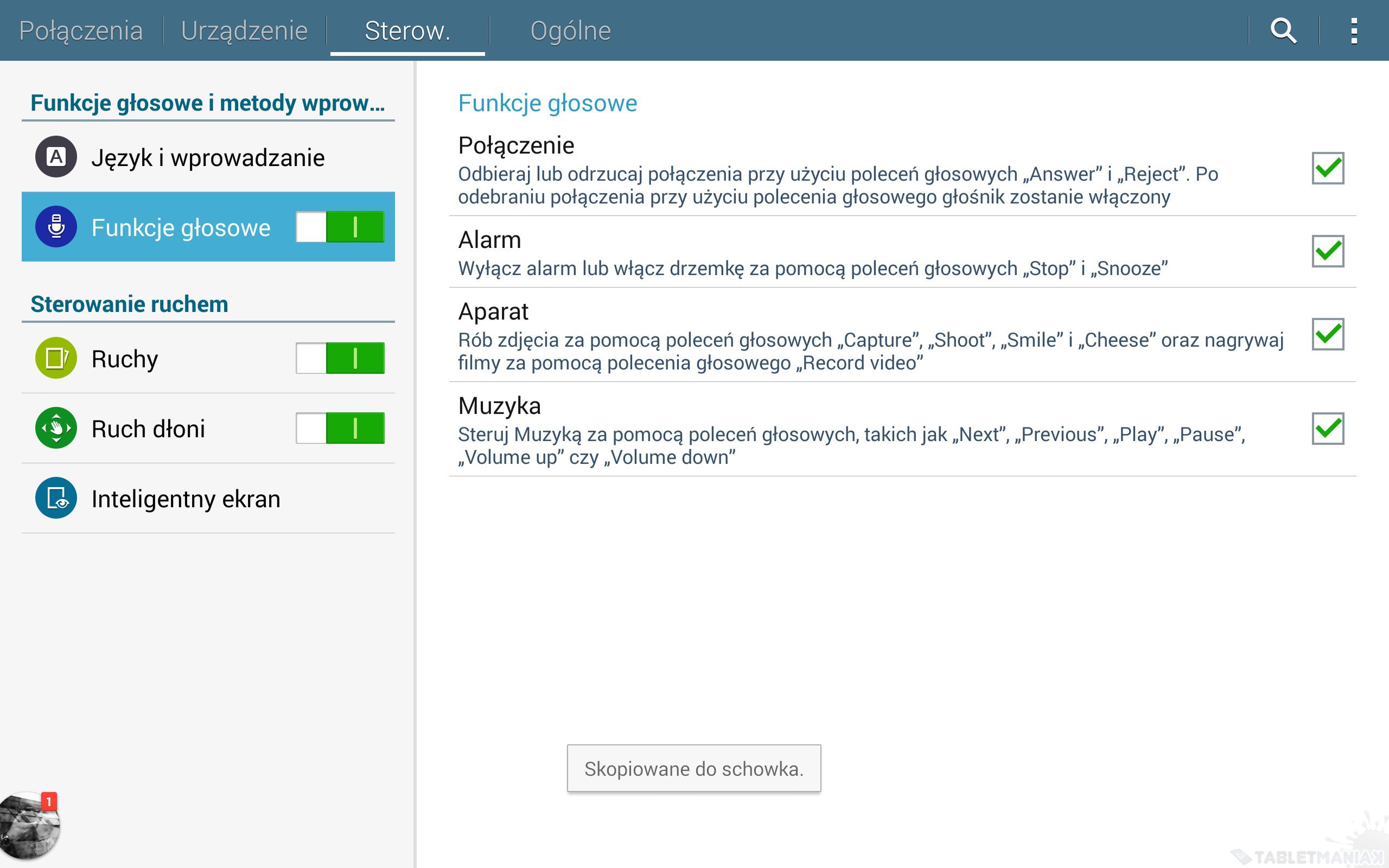
Task: Click the Język i wprowadzanie icon
Action: pos(56,157)
